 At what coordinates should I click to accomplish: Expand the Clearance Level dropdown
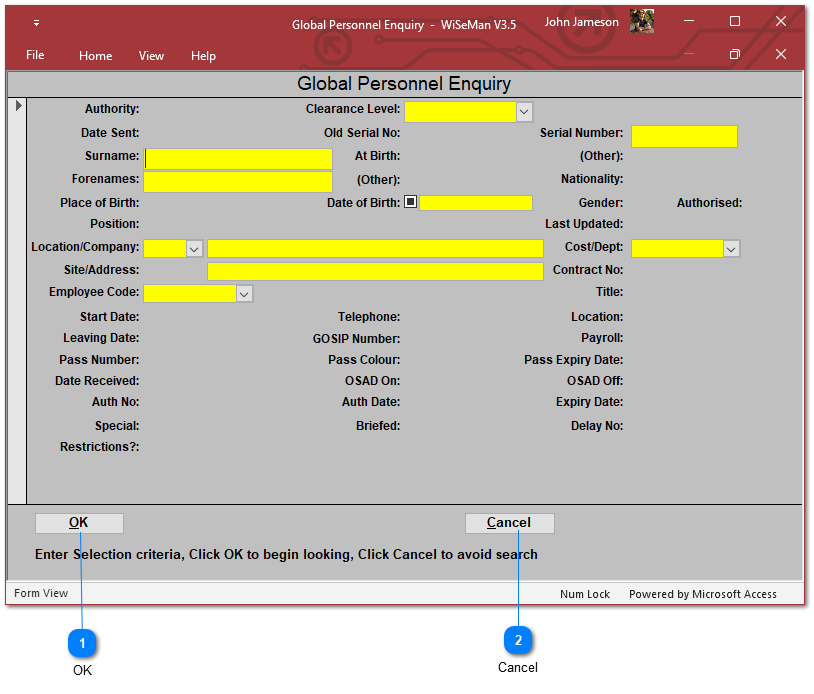pos(525,112)
